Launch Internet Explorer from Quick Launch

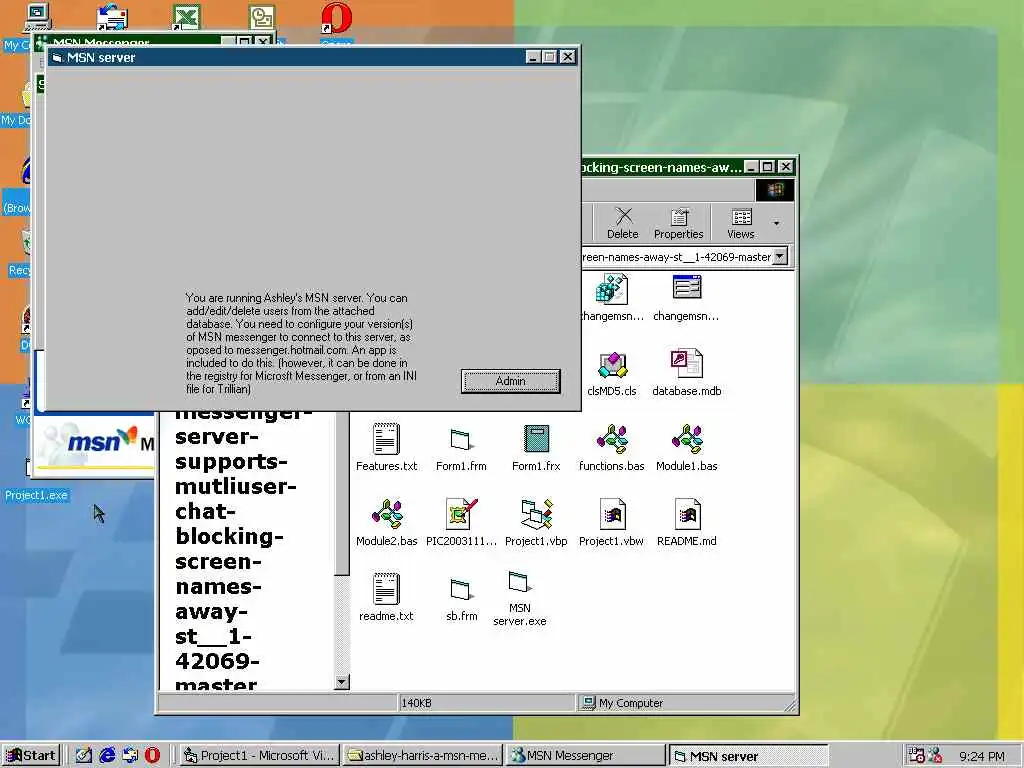pos(107,755)
